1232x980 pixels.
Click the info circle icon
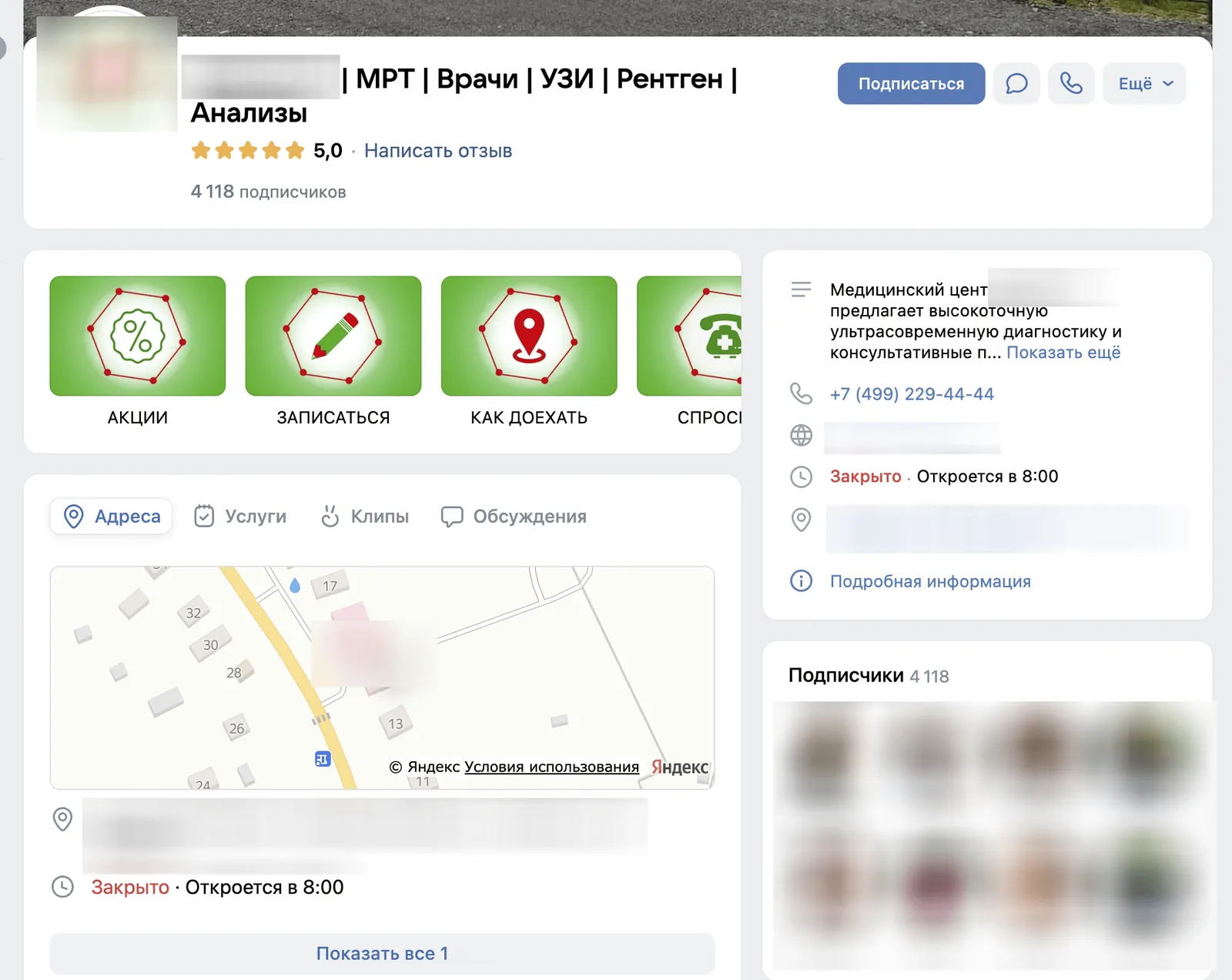(x=801, y=580)
